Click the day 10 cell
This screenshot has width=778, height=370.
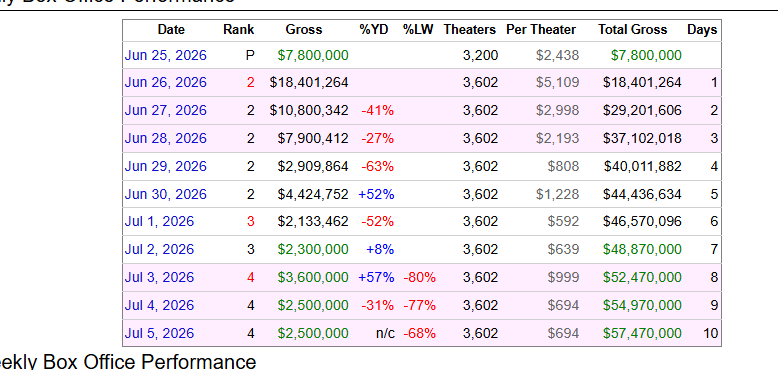pos(711,333)
